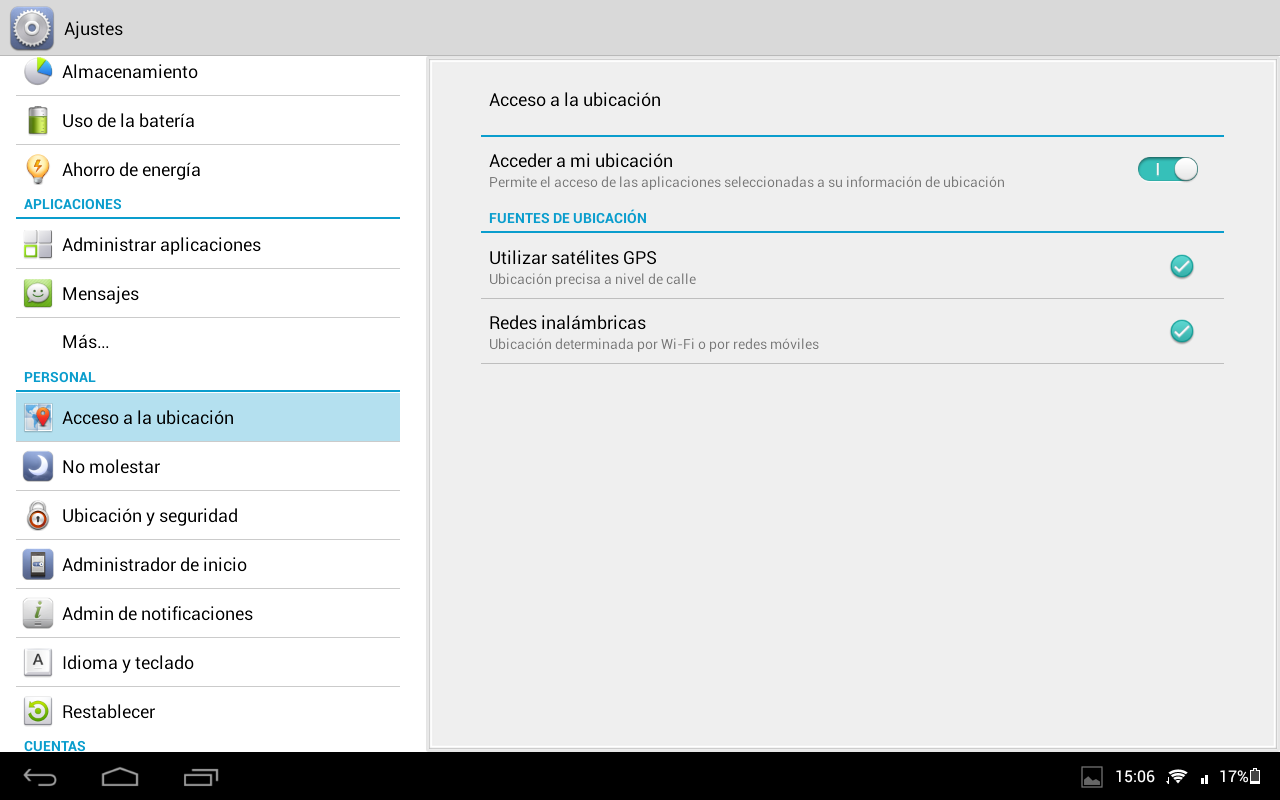Click the Almacenamiento pie chart icon
Image resolution: width=1280 pixels, height=800 pixels.
pos(38,72)
